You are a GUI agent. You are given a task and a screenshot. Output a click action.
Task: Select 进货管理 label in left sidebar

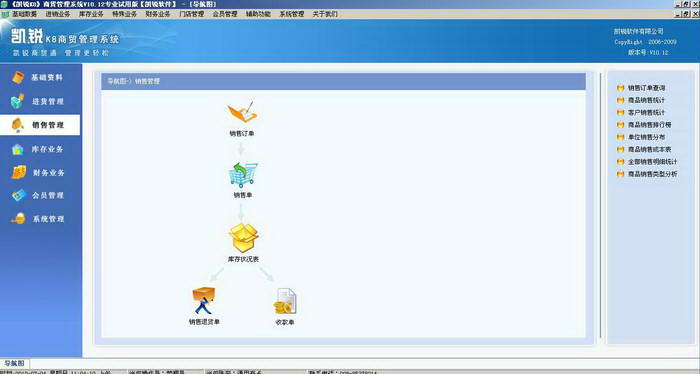click(48, 101)
